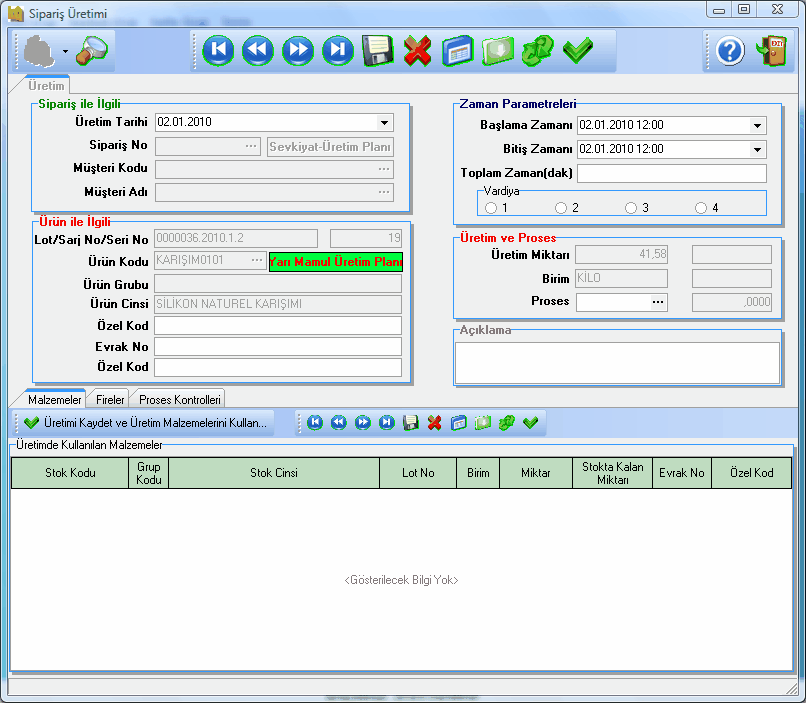
Task: Open Ürün Kodu lookup ellipsis
Action: [x=257, y=260]
